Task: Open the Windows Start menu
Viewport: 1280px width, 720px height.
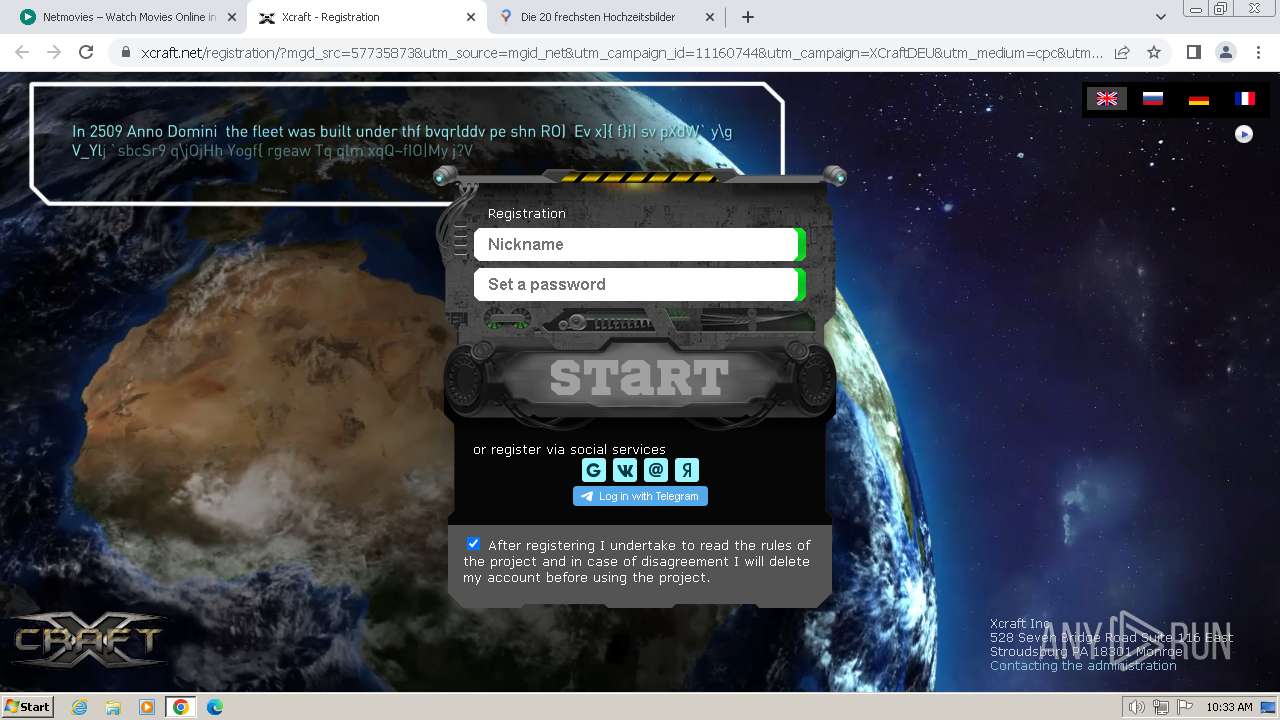Action: [x=28, y=707]
